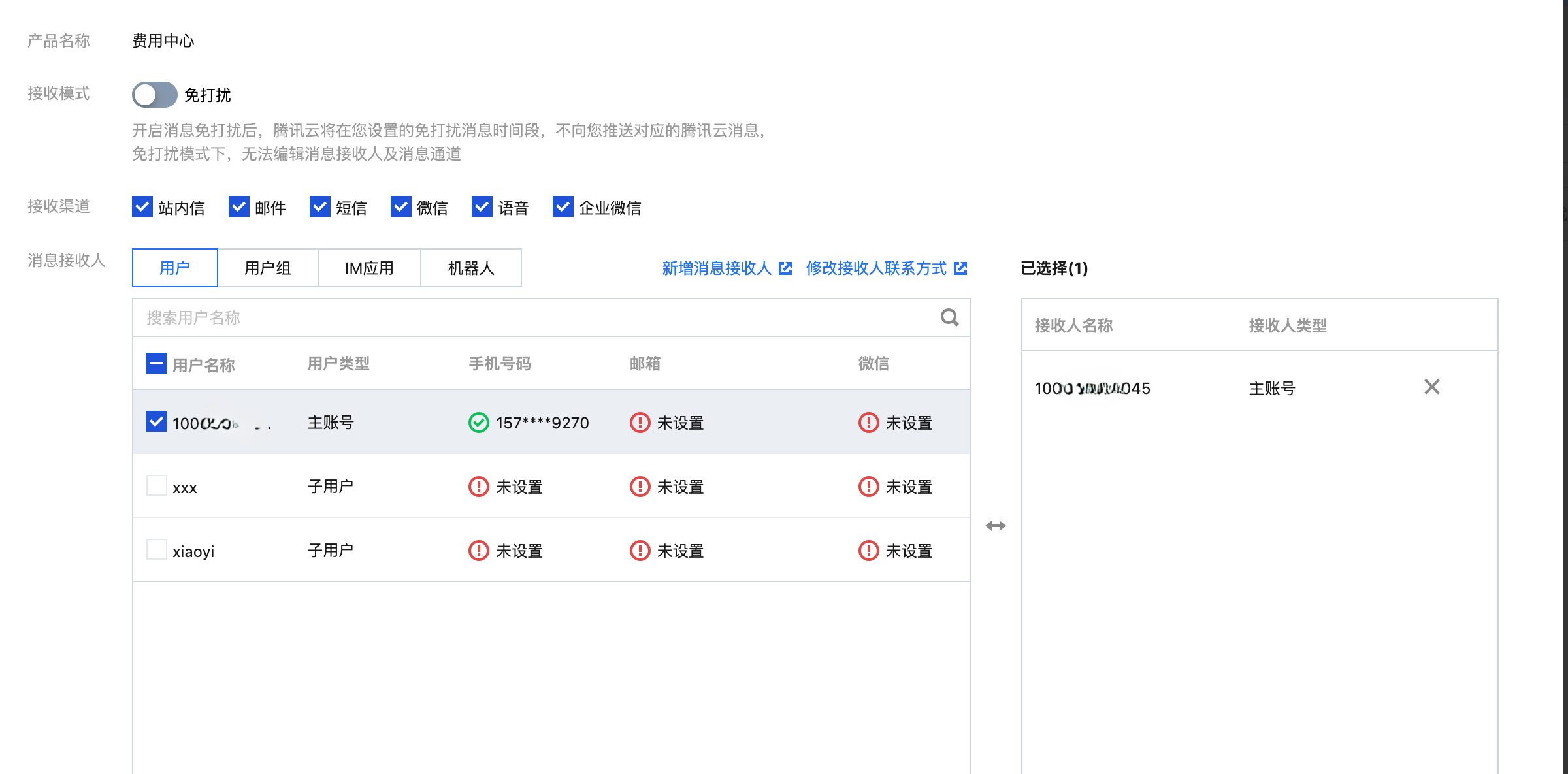Click verified phone checkmark icon for 主账号
Viewport: 1568px width, 774px height.
tap(478, 423)
